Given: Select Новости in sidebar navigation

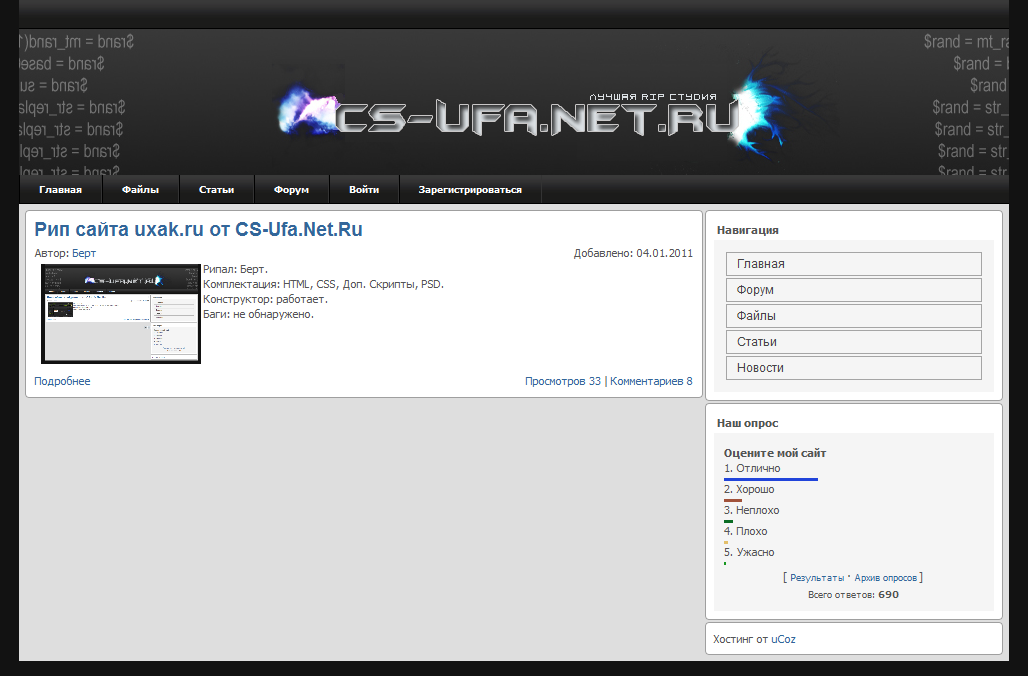Looking at the screenshot, I should pyautogui.click(x=853, y=368).
